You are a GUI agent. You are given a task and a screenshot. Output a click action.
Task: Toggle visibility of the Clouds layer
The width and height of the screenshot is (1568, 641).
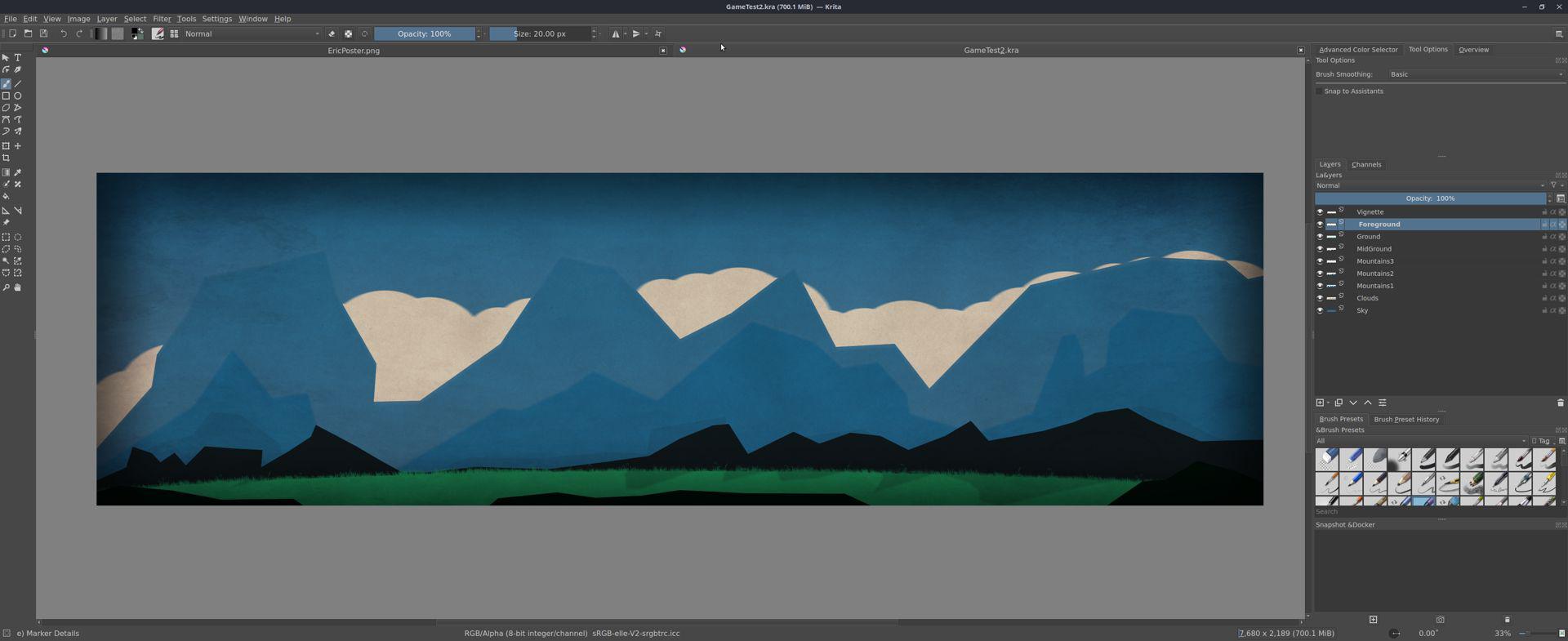[x=1320, y=298]
